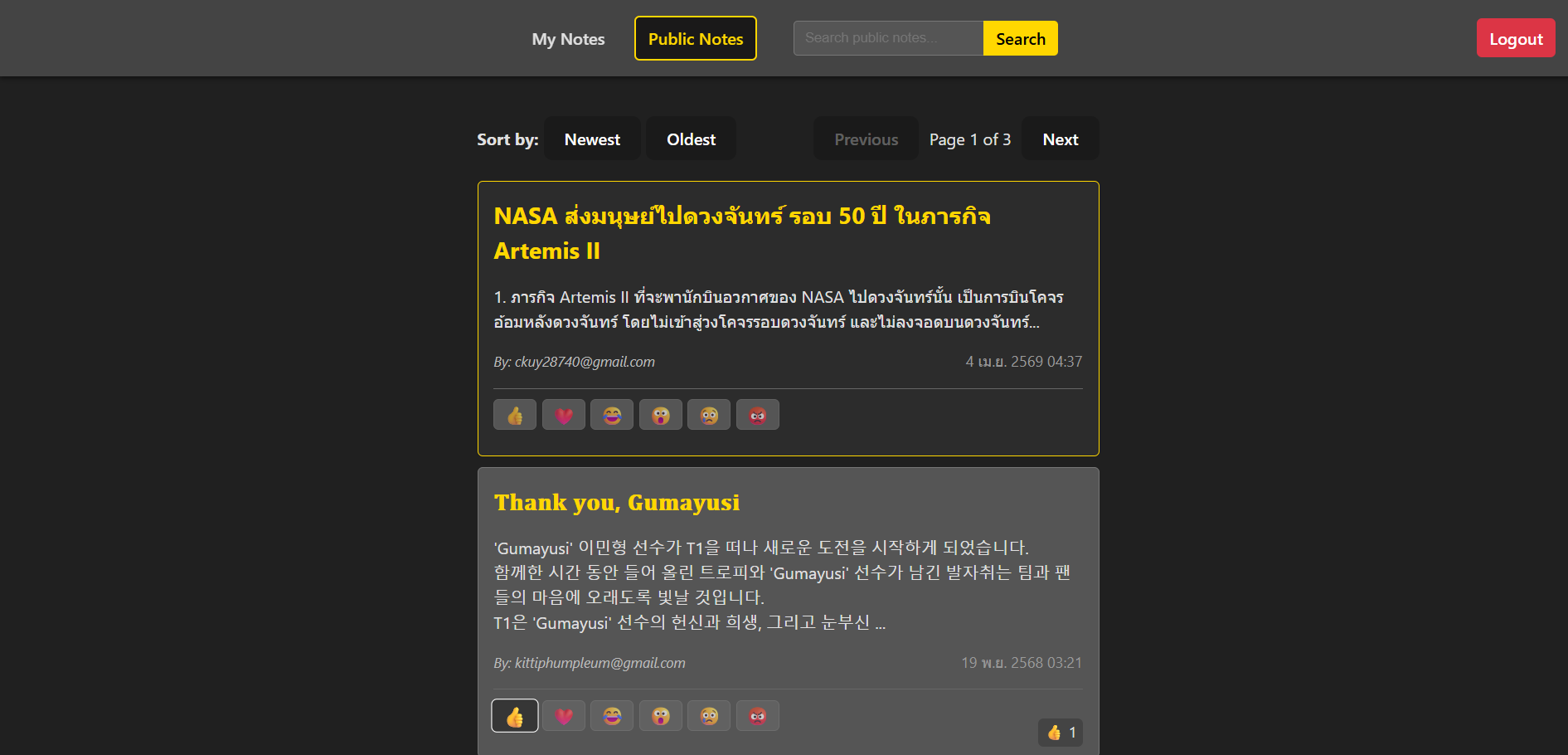Viewport: 1568px width, 755px height.
Task: React with heart on the NASA Artemis note
Action: 564,415
